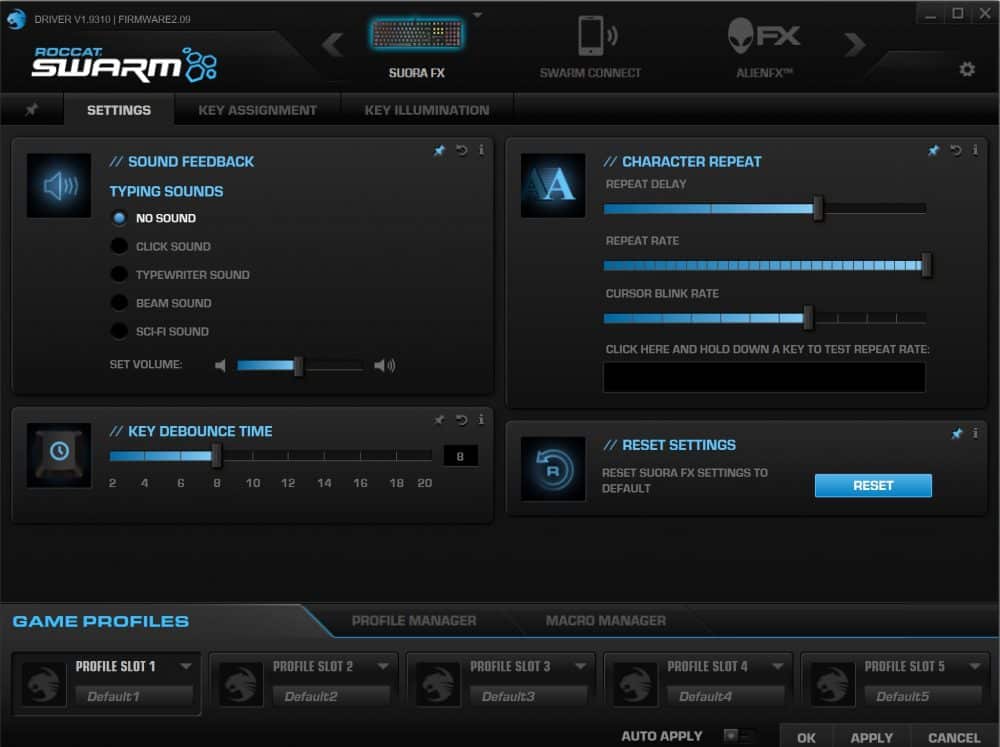
Task: Open the Profile Slot 5 dropdown
Action: click(974, 666)
